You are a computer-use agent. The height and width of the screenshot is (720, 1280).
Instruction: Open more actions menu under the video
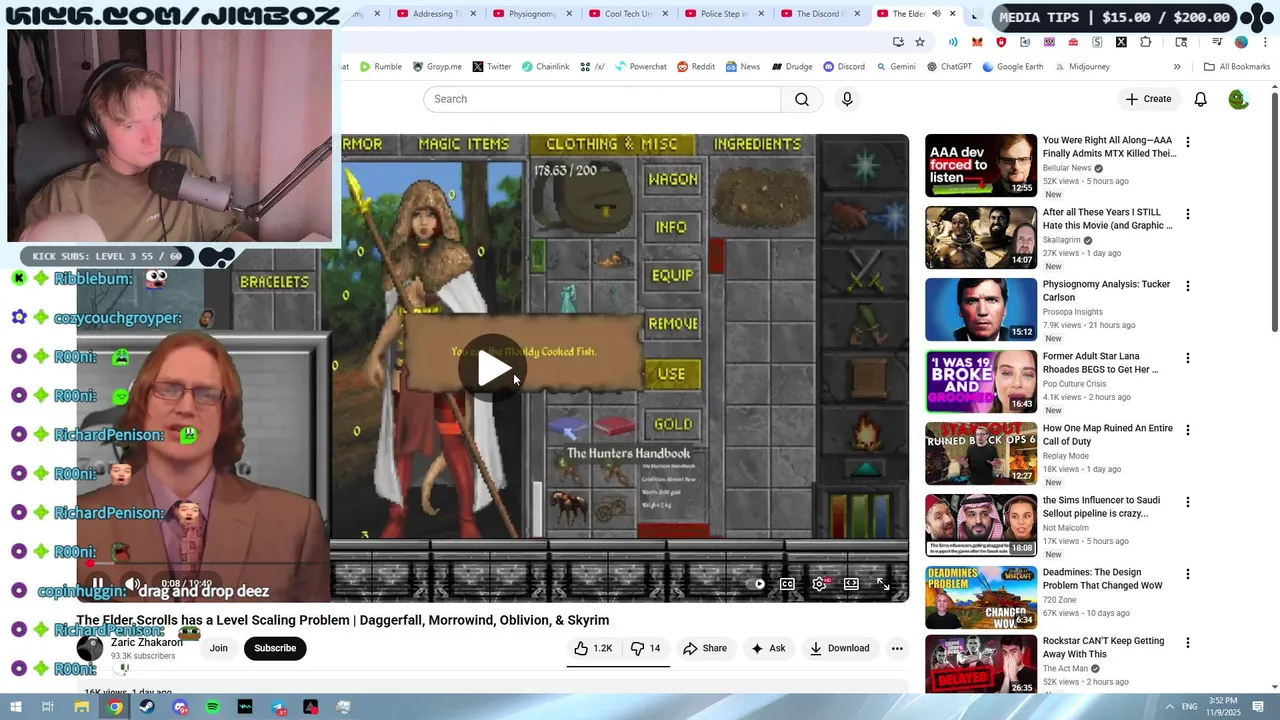pyautogui.click(x=897, y=648)
